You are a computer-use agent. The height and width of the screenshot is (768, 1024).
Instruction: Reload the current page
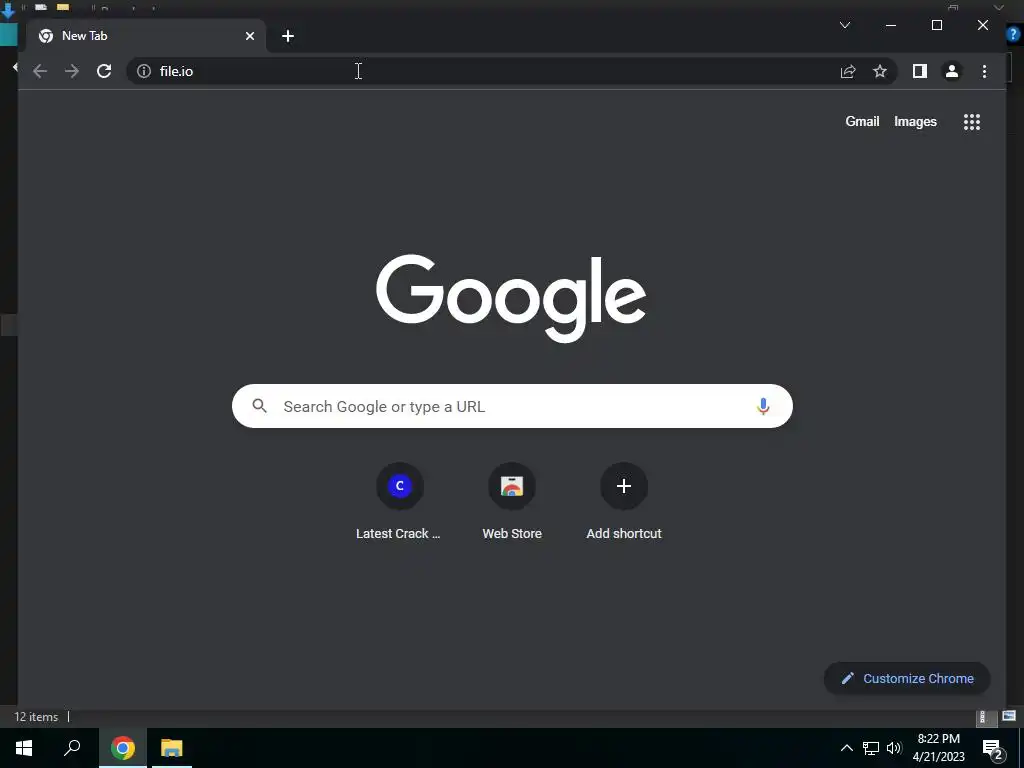point(104,71)
